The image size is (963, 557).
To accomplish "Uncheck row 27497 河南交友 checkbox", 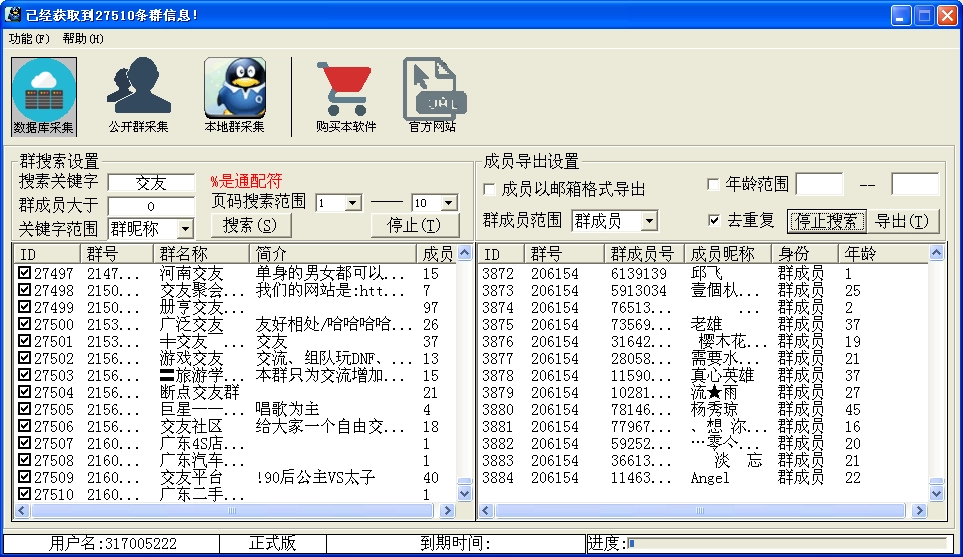I will pyautogui.click(x=25, y=273).
